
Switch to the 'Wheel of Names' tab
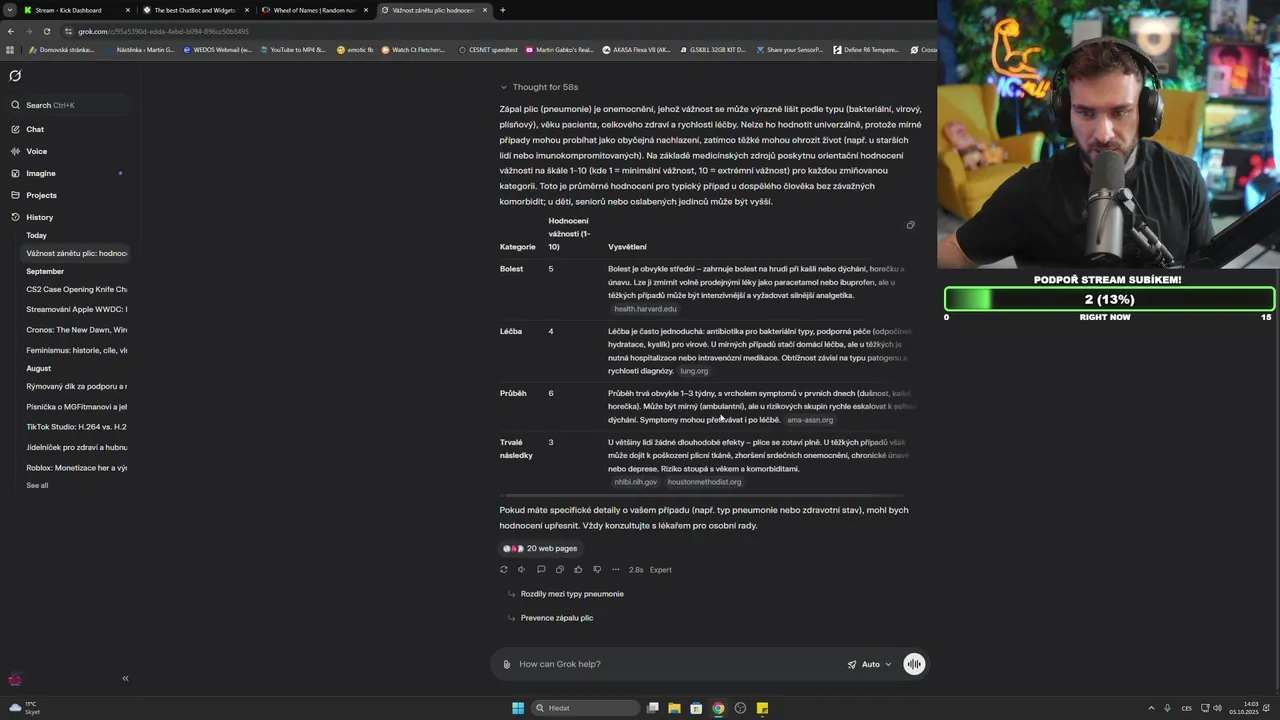[314, 10]
